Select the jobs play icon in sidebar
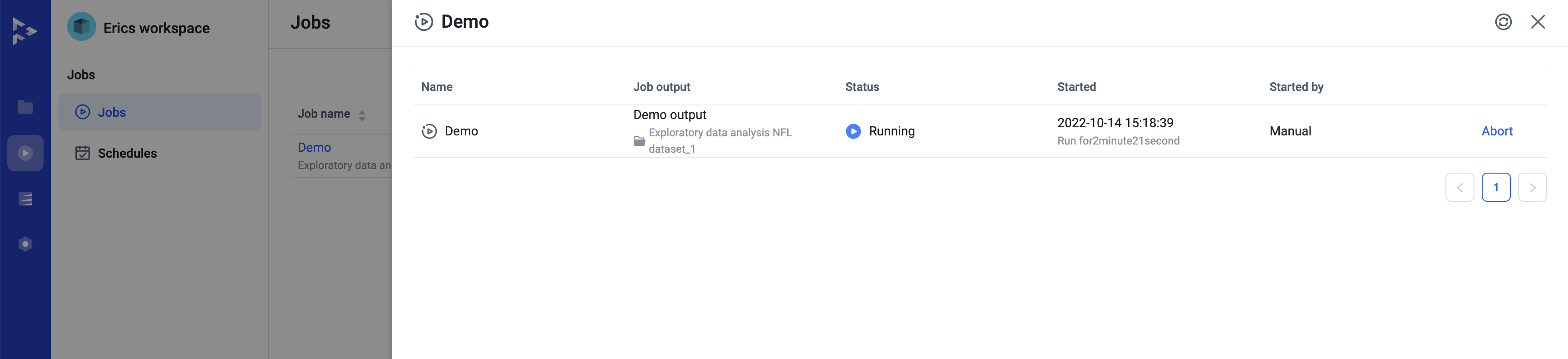The image size is (1568, 359). [25, 153]
